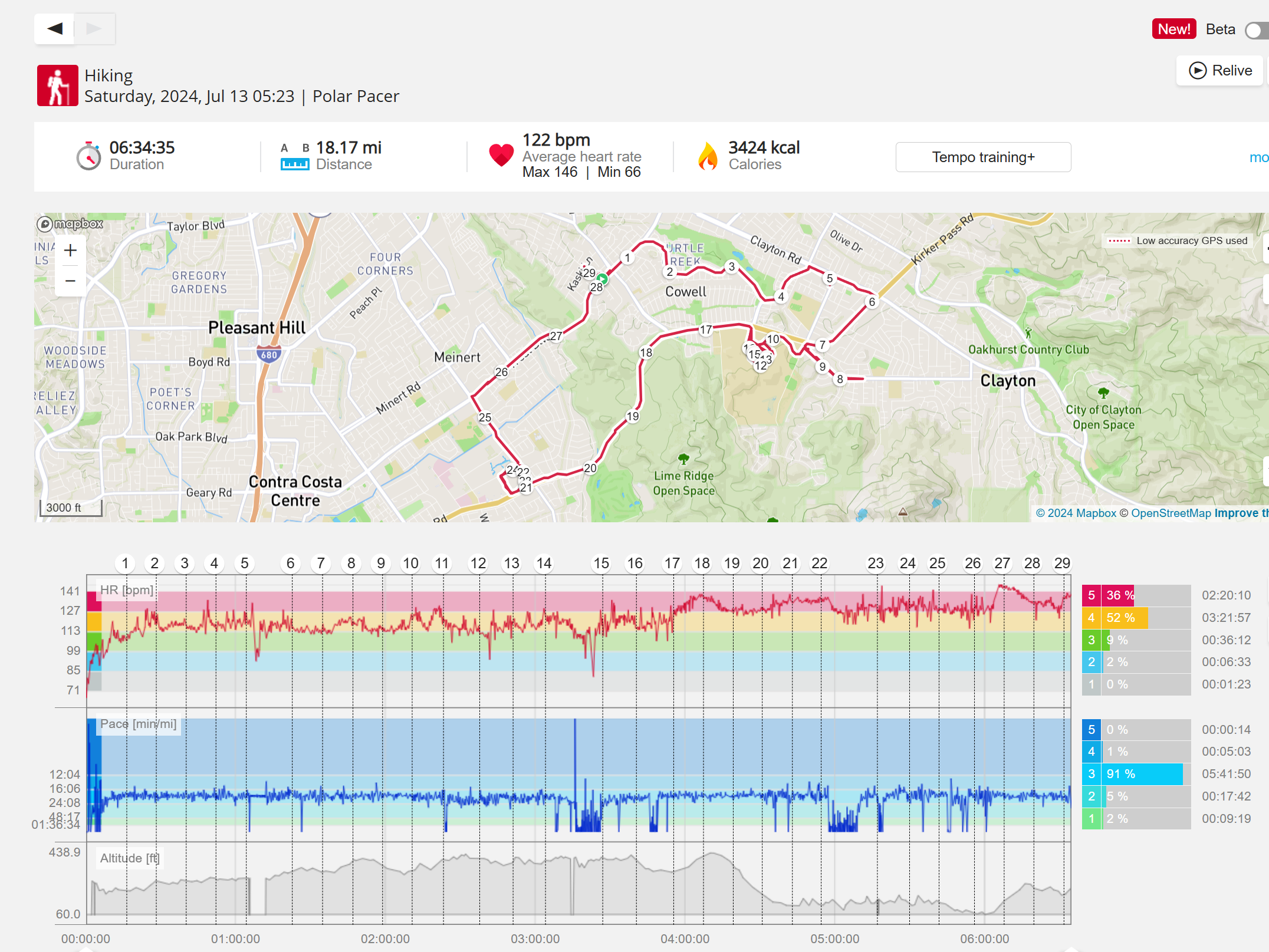The image size is (1269, 952).
Task: Click the Mapbox logo
Action: (70, 224)
